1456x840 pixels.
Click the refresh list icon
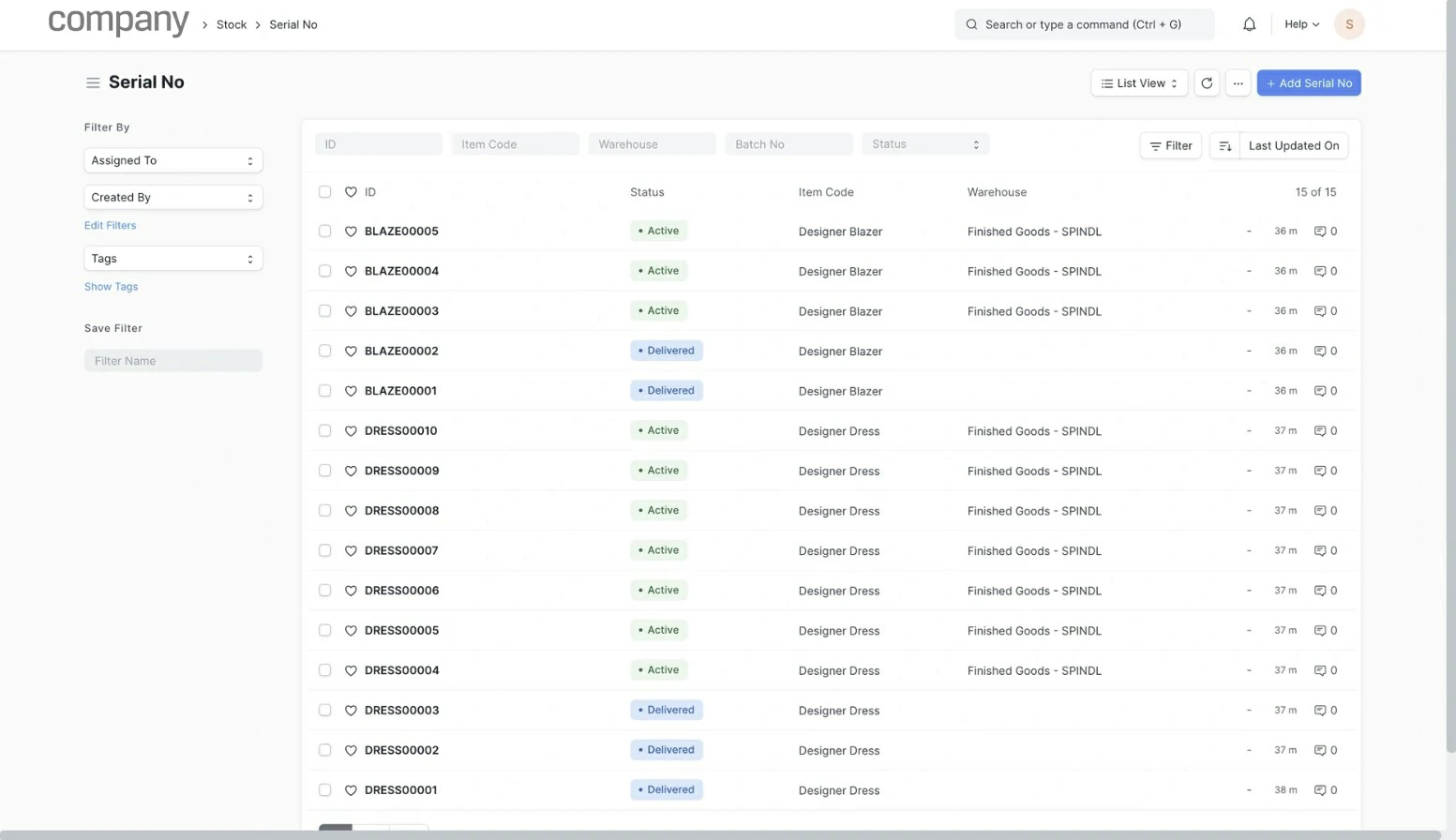[1207, 83]
